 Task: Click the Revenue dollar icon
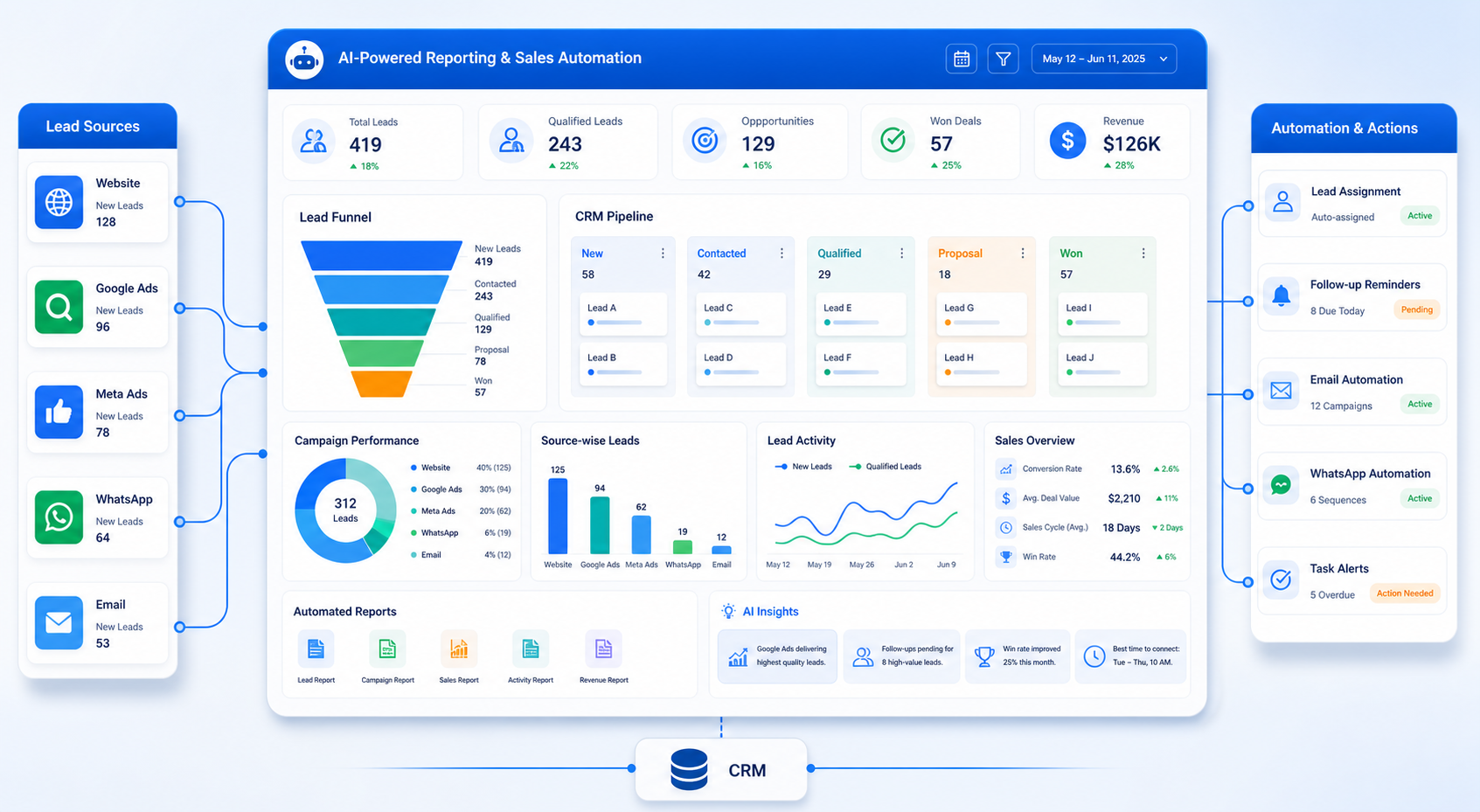pyautogui.click(x=1067, y=140)
